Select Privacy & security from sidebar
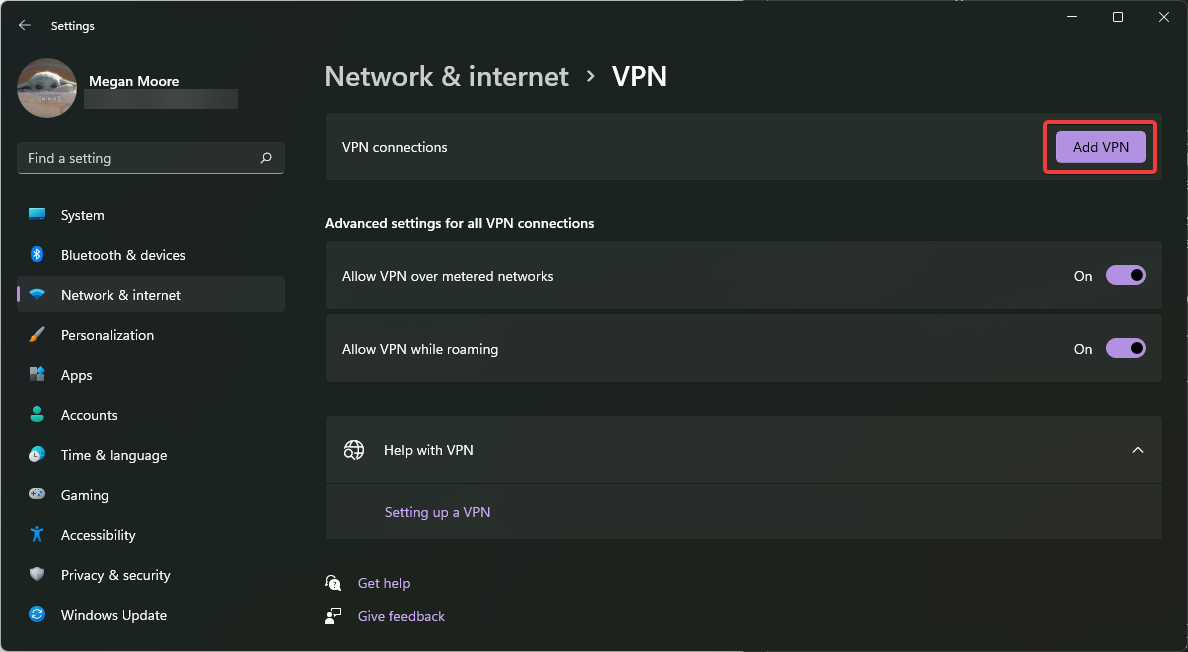 [37, 574]
